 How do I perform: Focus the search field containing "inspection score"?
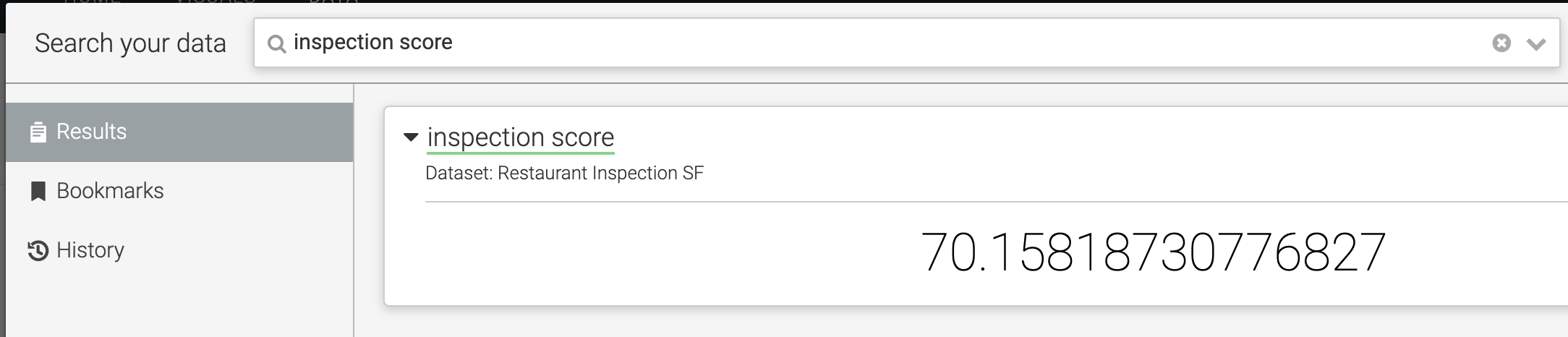(868, 43)
